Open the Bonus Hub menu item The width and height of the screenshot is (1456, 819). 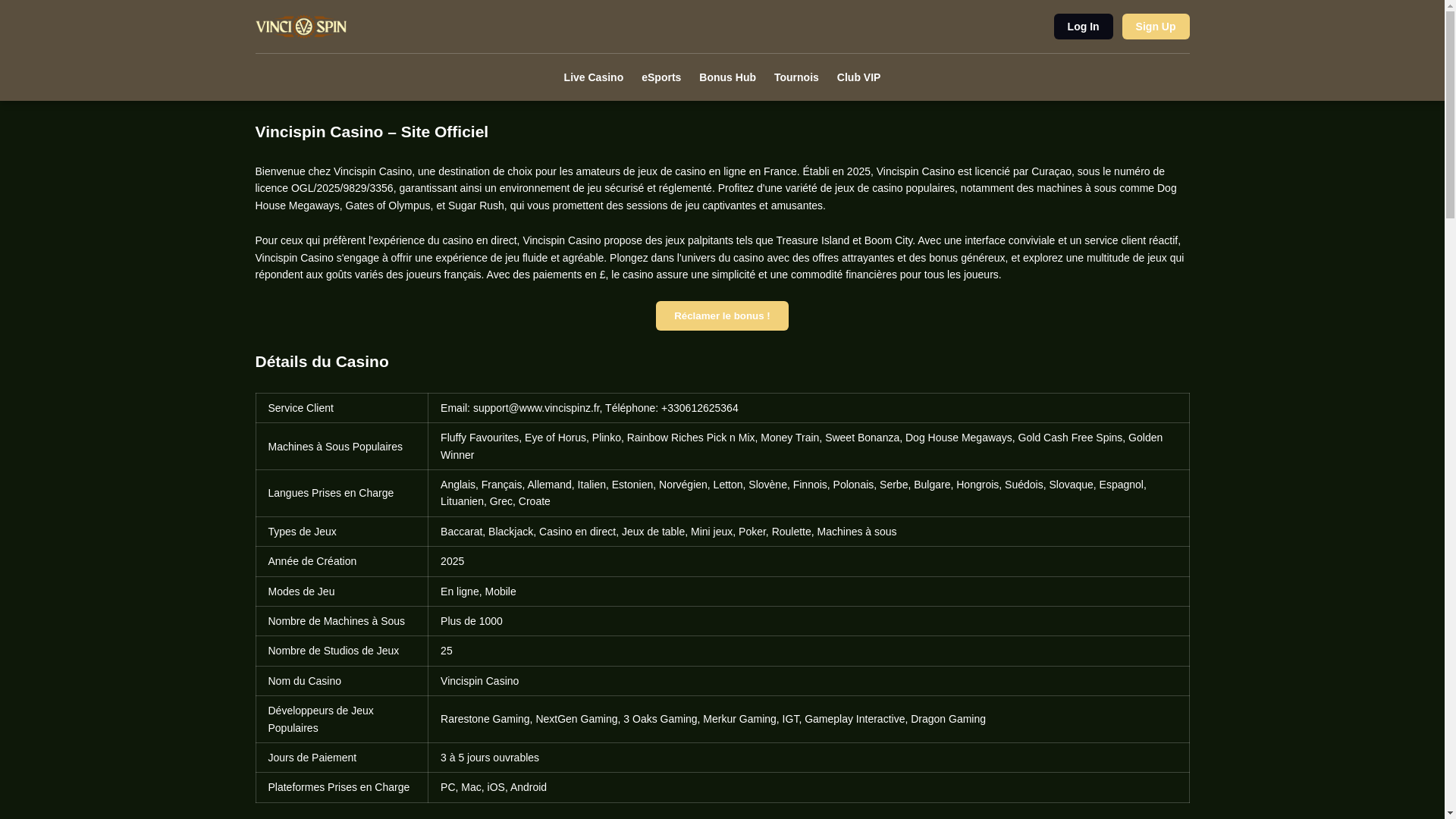727,77
